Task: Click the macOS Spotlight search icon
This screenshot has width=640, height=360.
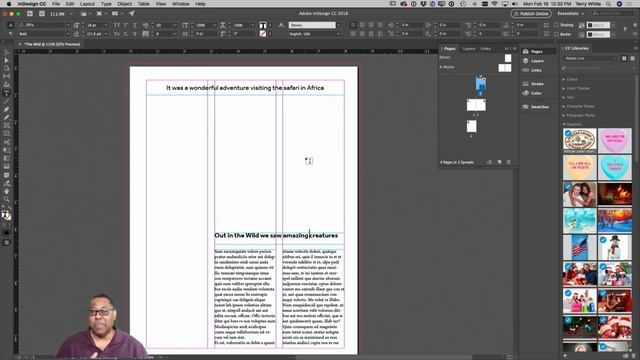Action: [608, 4]
